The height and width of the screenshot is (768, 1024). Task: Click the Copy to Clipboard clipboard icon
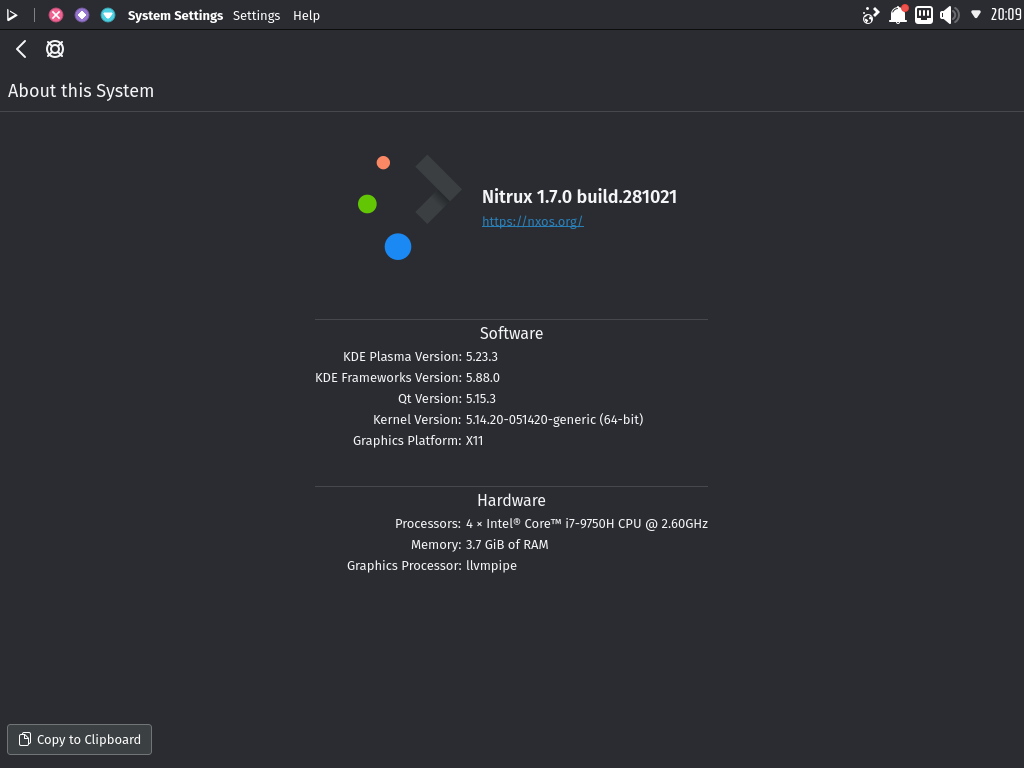22,739
